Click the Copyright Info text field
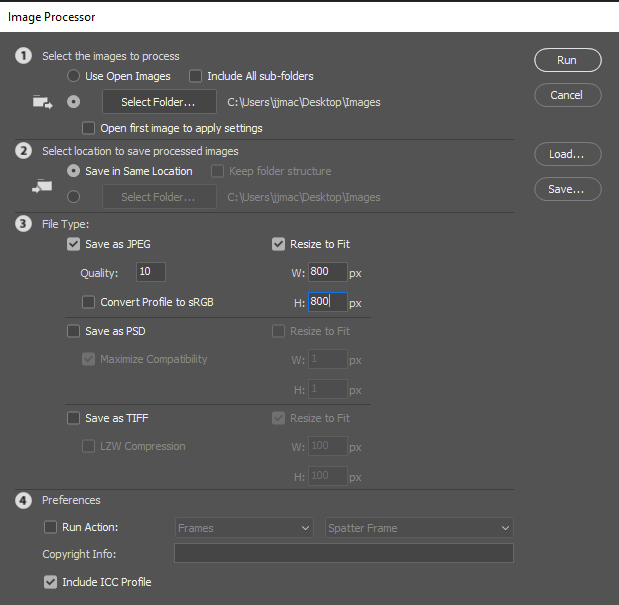This screenshot has width=619, height=605. [x=343, y=554]
